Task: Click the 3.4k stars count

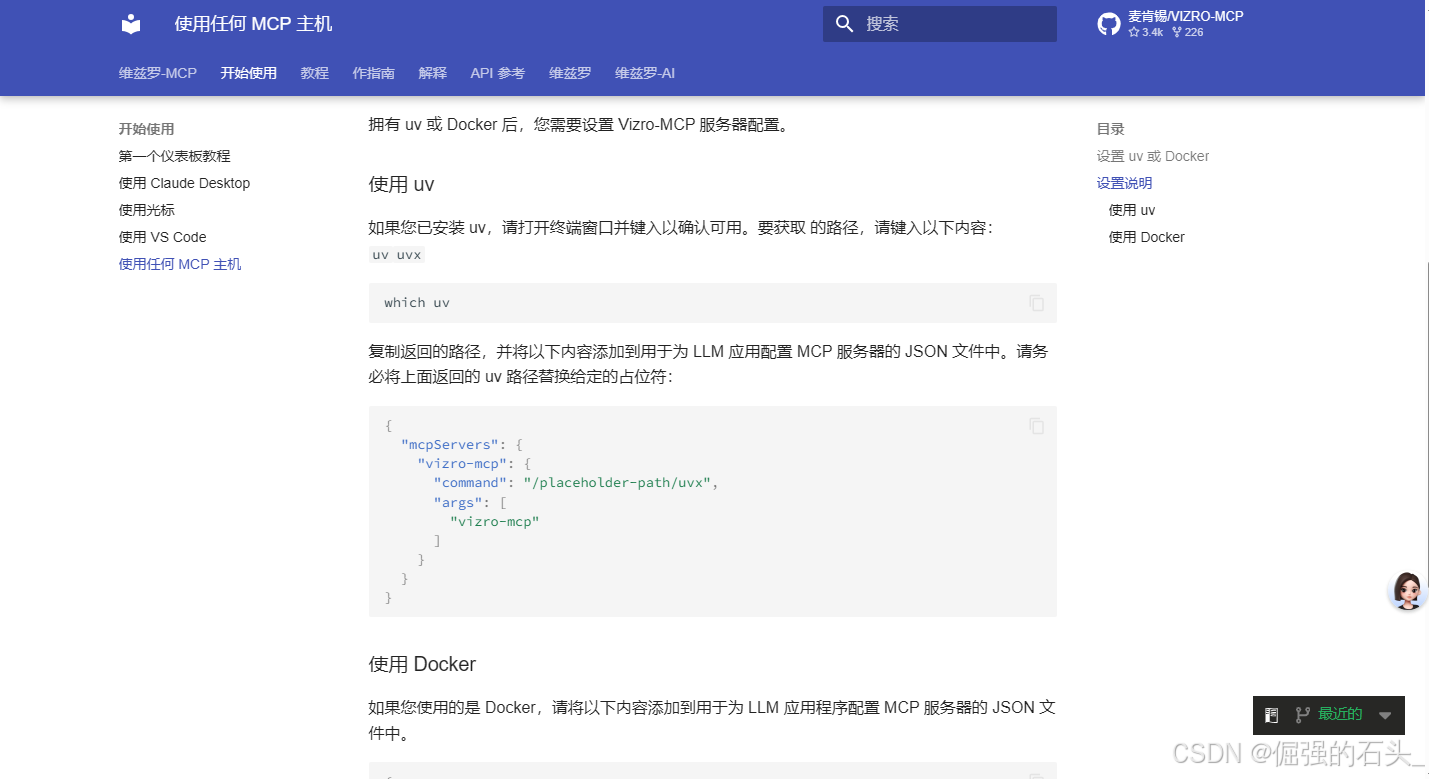Action: pyautogui.click(x=1146, y=32)
